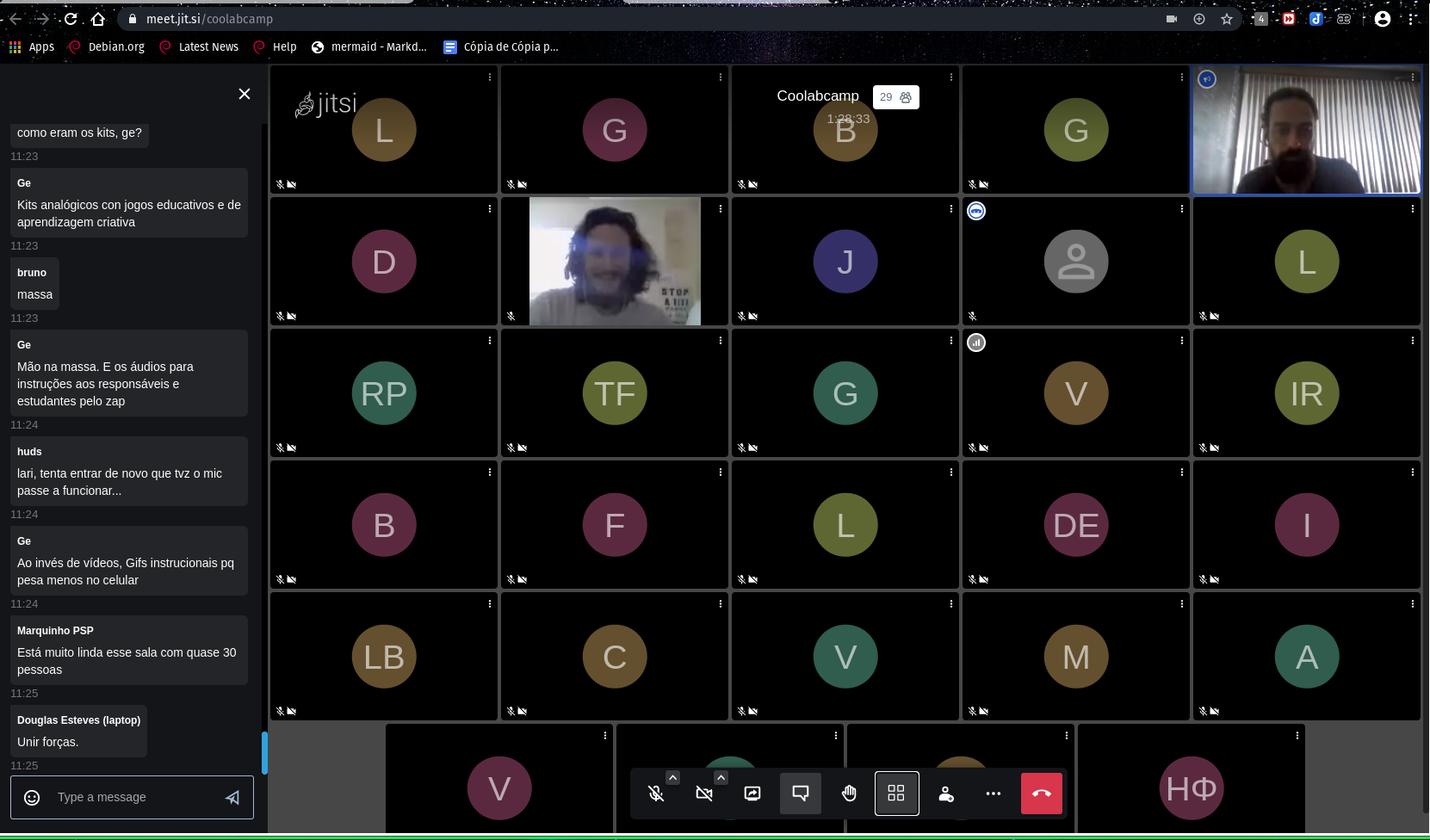Click dominant speaker icon on webcam tile
The height and width of the screenshot is (840, 1430).
point(1207,79)
